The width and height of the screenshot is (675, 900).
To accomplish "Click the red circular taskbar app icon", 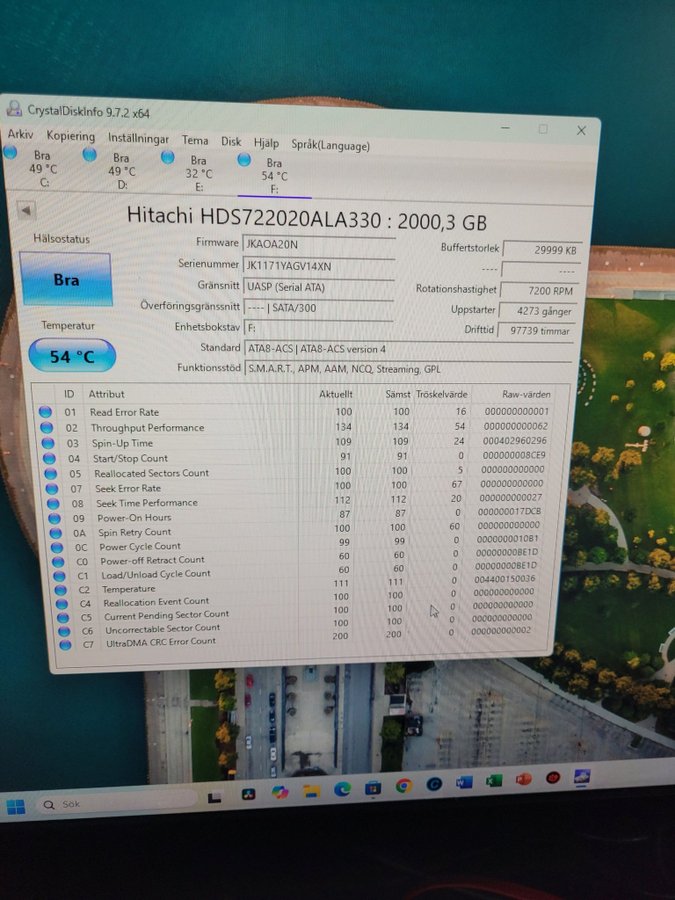I will coord(553,778).
